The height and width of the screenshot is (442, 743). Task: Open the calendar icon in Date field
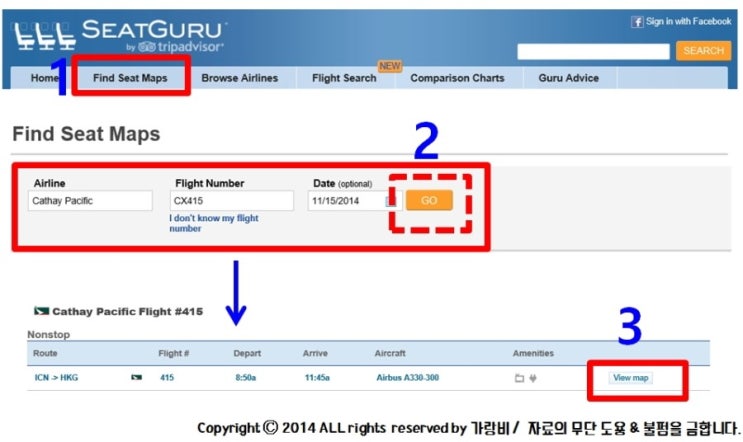pyautogui.click(x=390, y=201)
